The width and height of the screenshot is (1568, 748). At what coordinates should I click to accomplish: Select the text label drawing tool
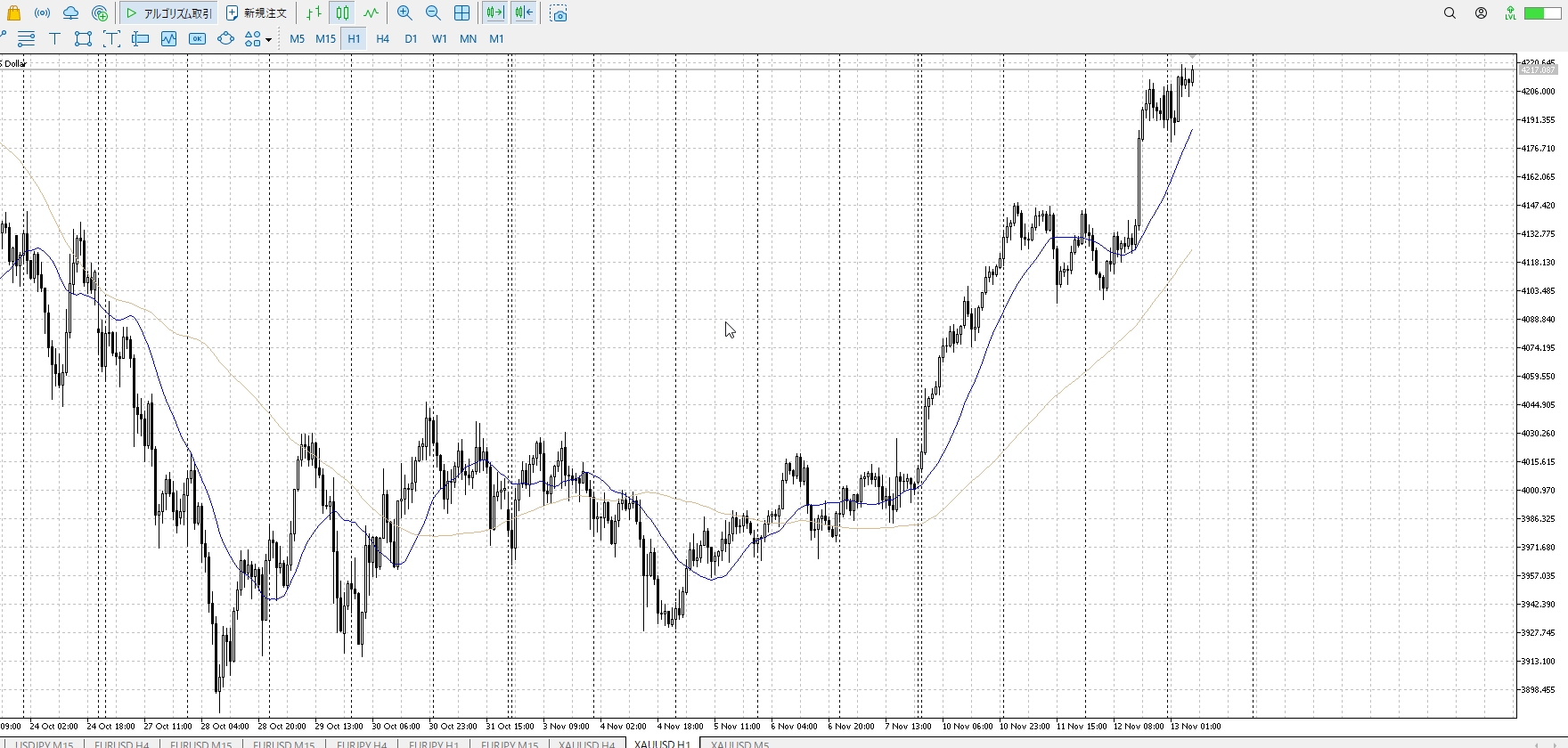[54, 38]
